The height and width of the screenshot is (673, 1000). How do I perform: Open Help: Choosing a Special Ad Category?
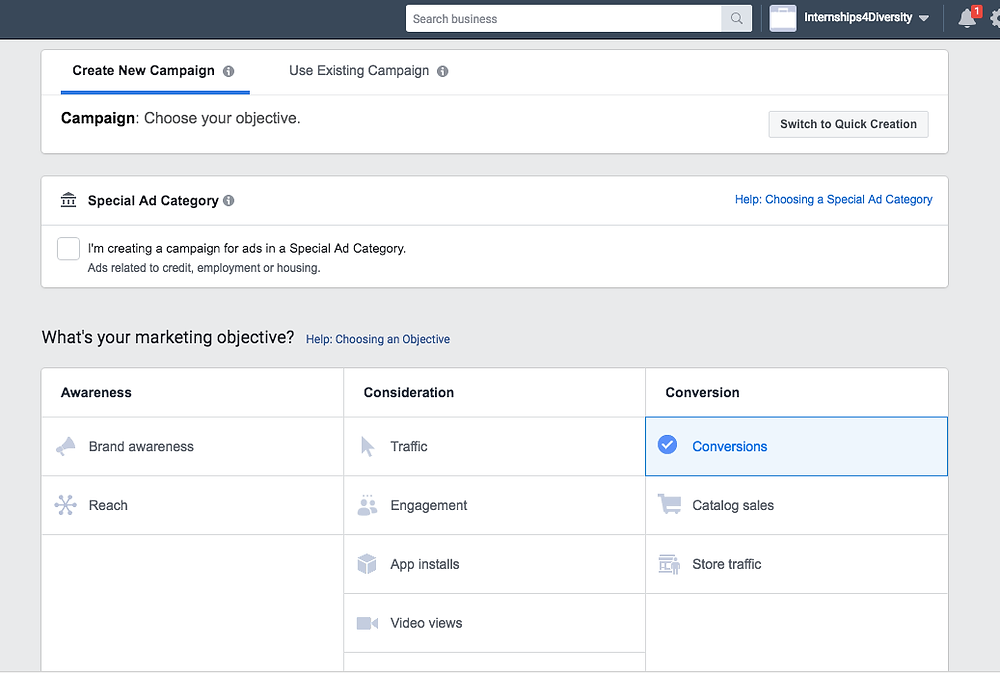(x=834, y=200)
